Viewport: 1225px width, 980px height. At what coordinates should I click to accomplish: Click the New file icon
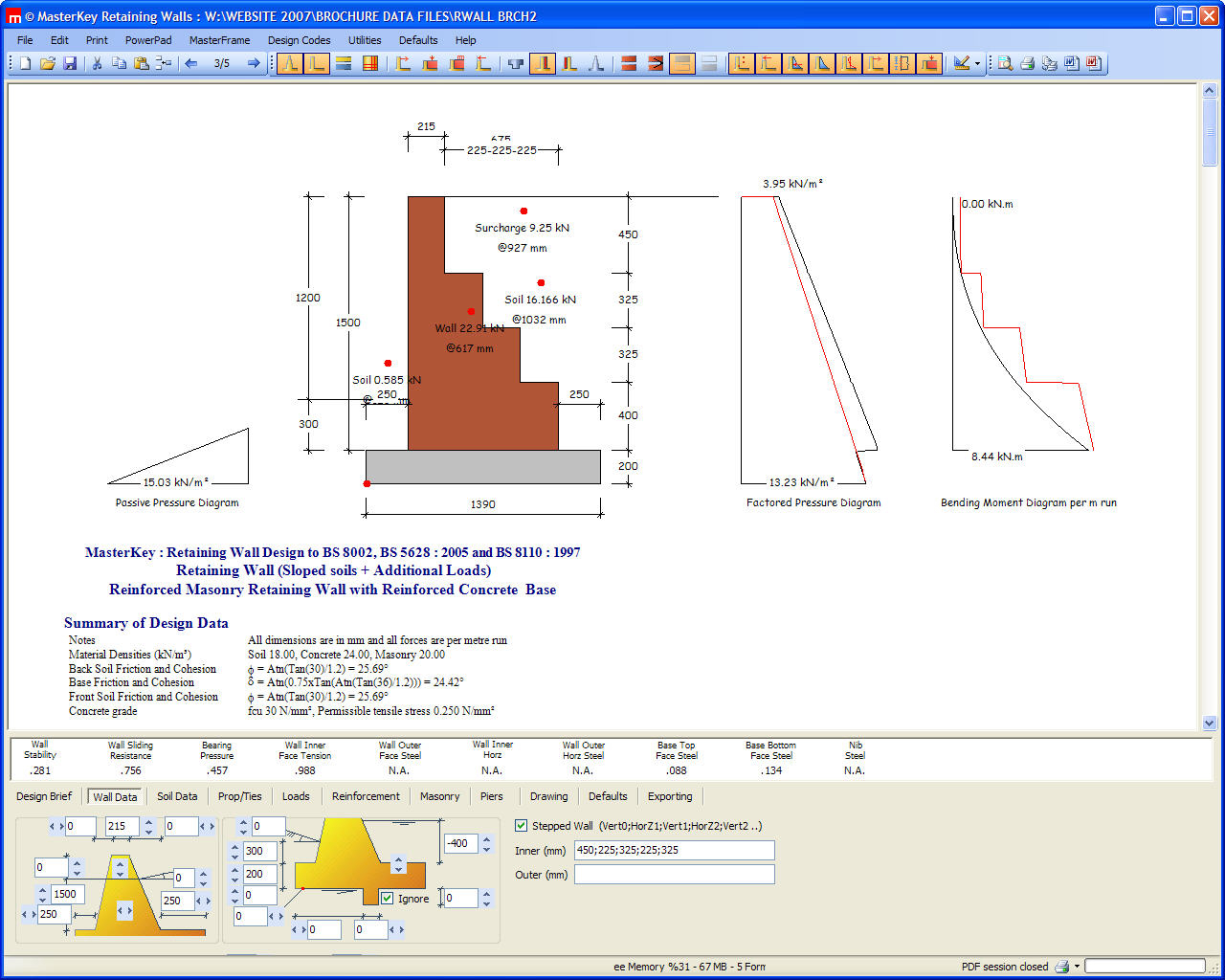(26, 63)
